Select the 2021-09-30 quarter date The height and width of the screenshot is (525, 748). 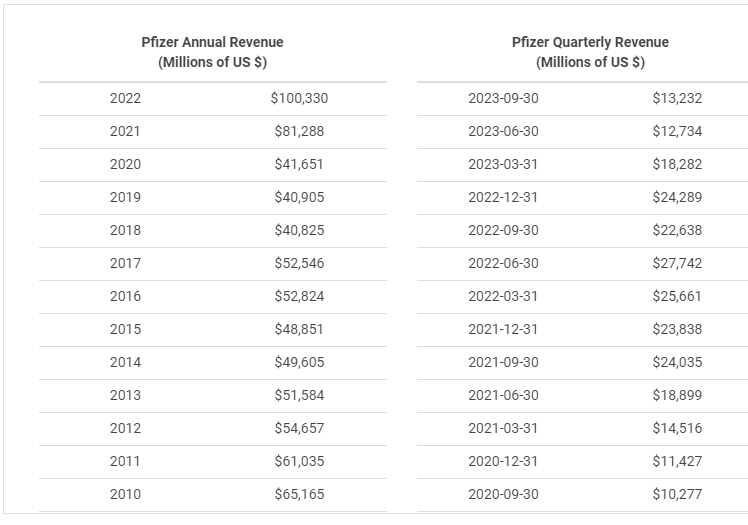click(x=503, y=362)
